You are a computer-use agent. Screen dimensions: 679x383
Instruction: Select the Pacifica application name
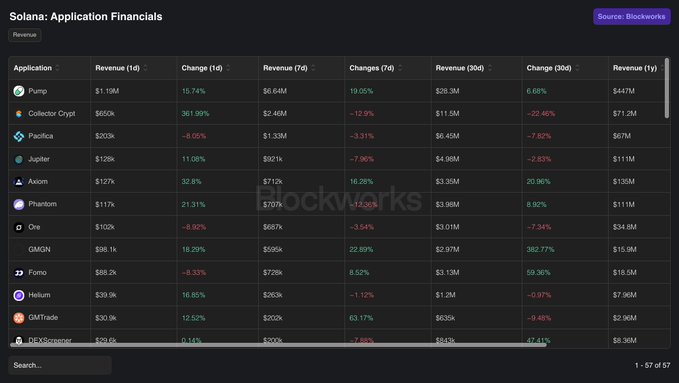pyautogui.click(x=41, y=136)
